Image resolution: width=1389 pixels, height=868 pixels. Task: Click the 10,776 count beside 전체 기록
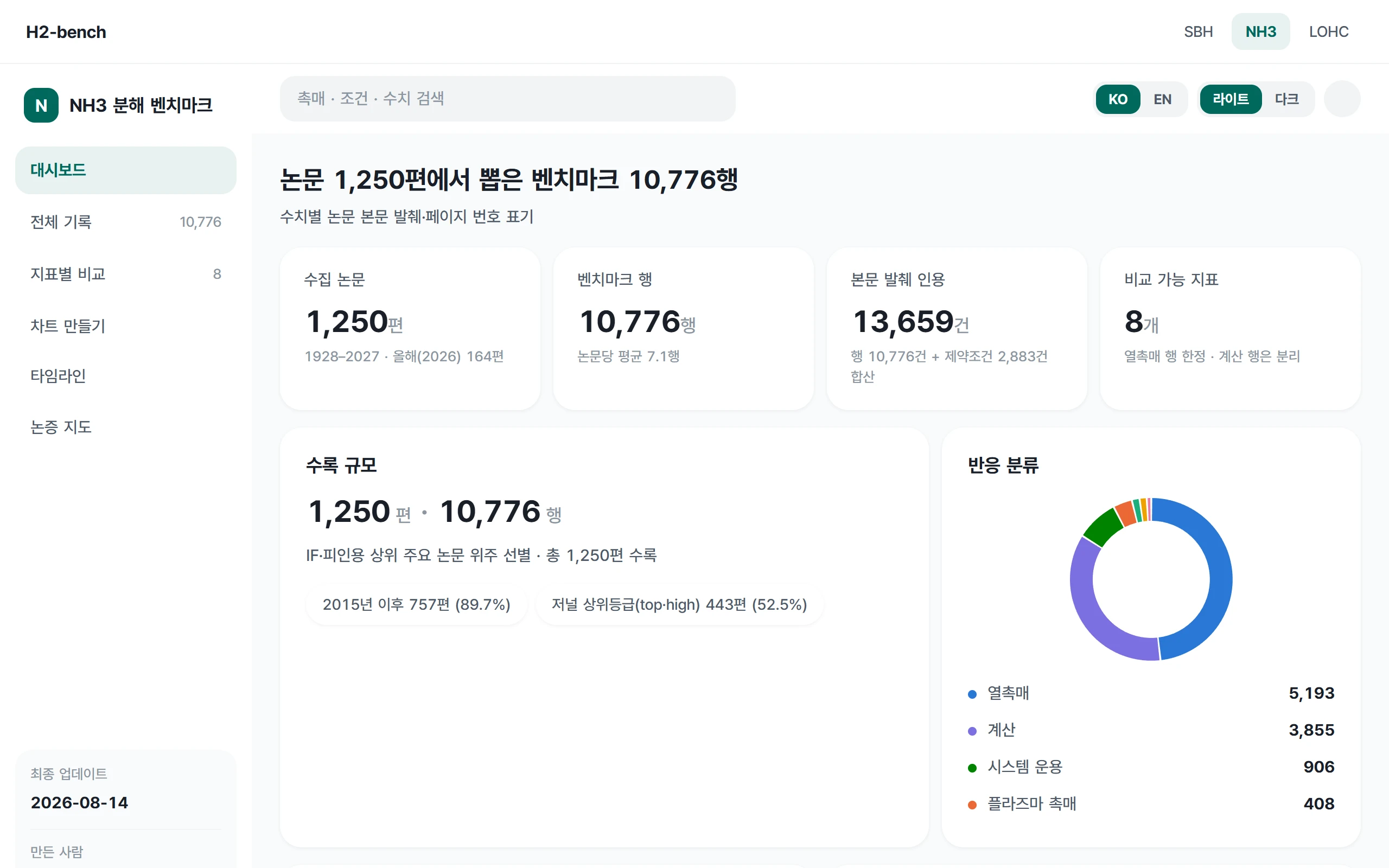pyautogui.click(x=200, y=222)
